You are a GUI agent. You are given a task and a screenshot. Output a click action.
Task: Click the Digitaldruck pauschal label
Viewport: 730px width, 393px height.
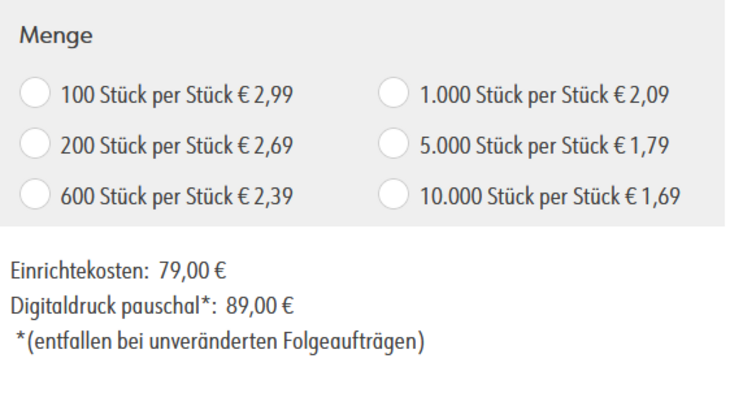[113, 306]
